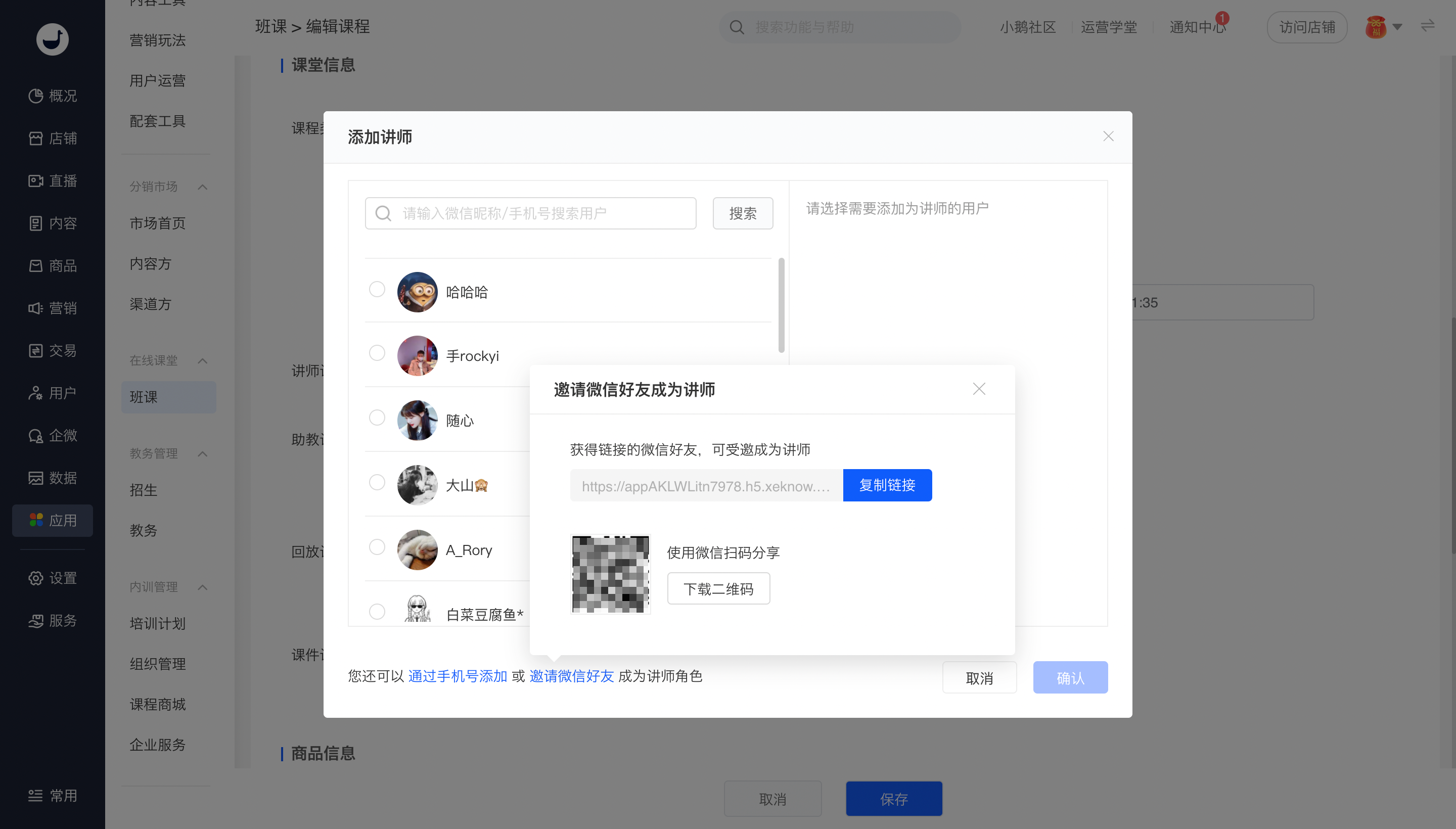Open the 常用 frequently used icon
Image resolution: width=1456 pixels, height=829 pixels.
click(x=35, y=796)
